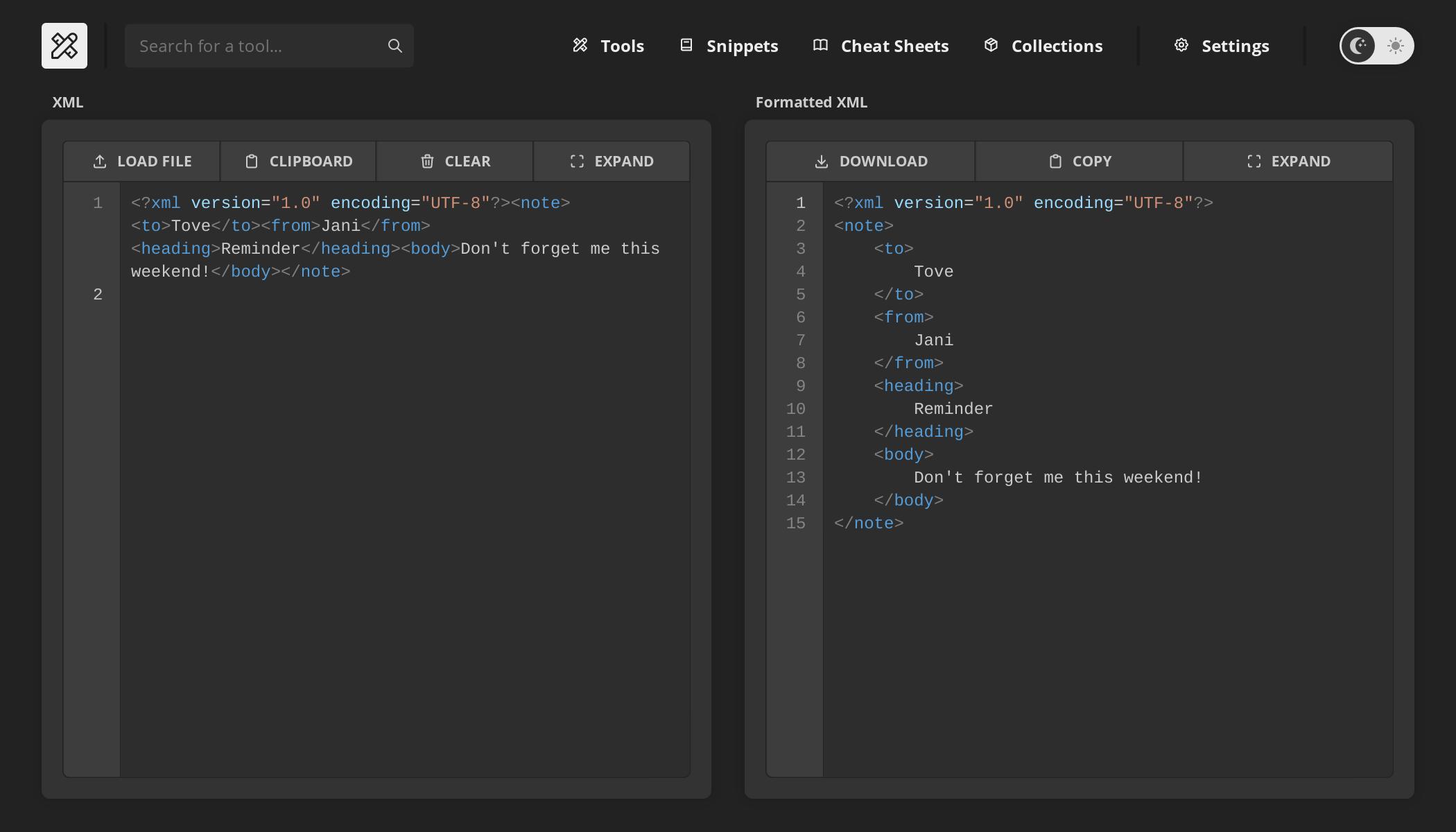The image size is (1456, 832).
Task: Click the 'Formatted XML' label
Action: coord(811,103)
